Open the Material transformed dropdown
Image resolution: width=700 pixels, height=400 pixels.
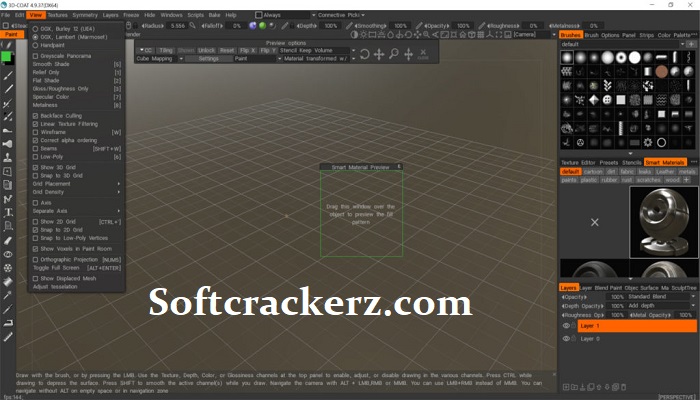click(x=319, y=58)
